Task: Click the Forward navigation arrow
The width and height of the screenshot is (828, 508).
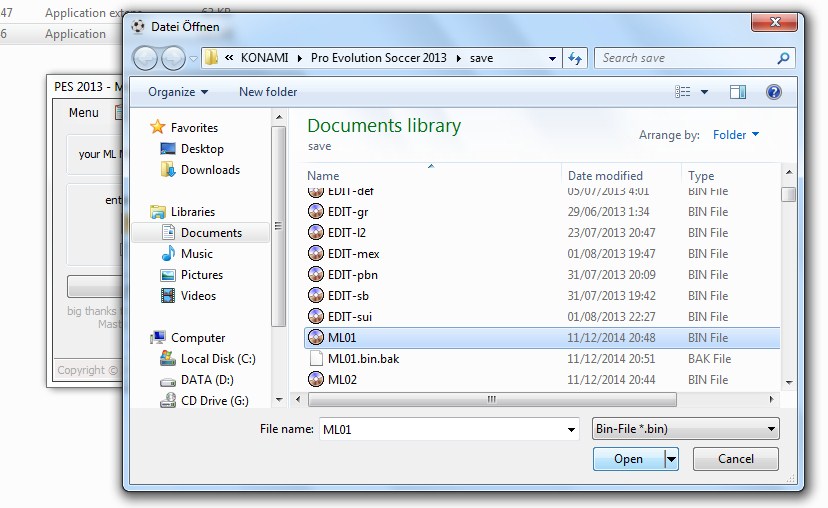Action: [173, 58]
